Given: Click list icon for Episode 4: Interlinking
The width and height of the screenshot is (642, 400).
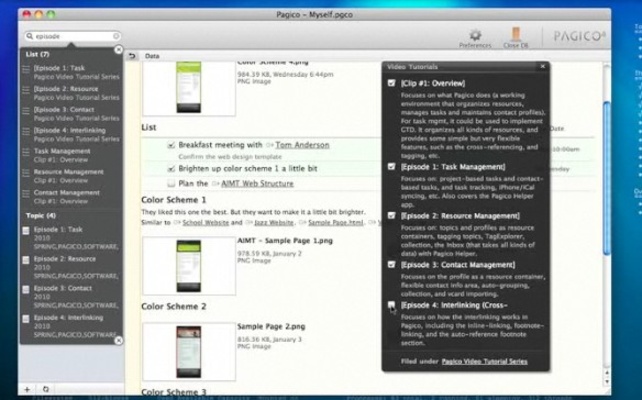Looking at the screenshot, I should [26, 131].
